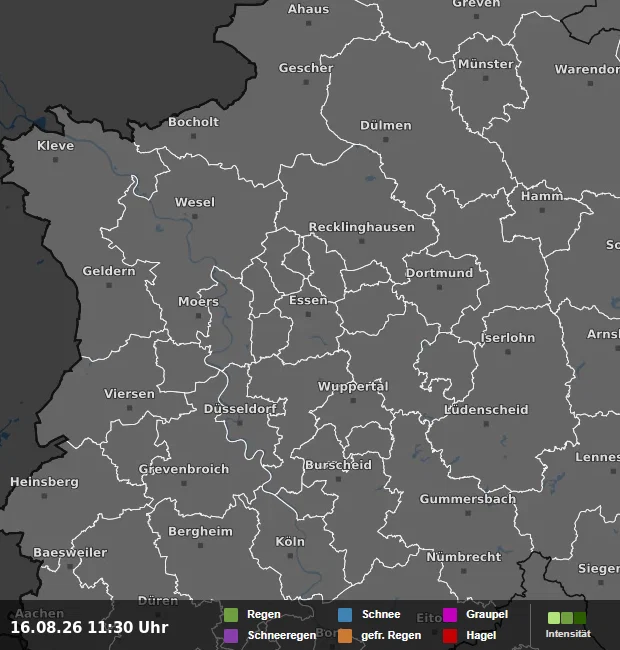The width and height of the screenshot is (620, 650).
Task: Click the Geldern city label
Action: tap(109, 271)
